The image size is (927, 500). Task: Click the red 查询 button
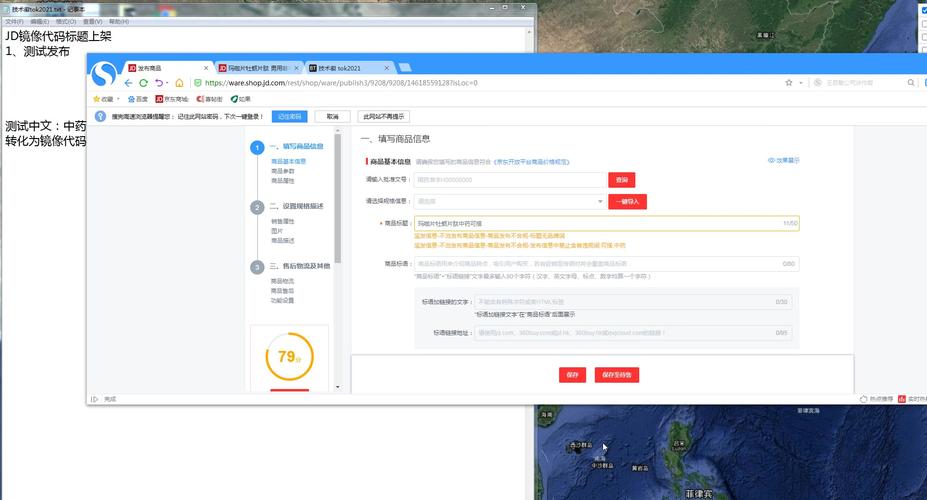(621, 180)
